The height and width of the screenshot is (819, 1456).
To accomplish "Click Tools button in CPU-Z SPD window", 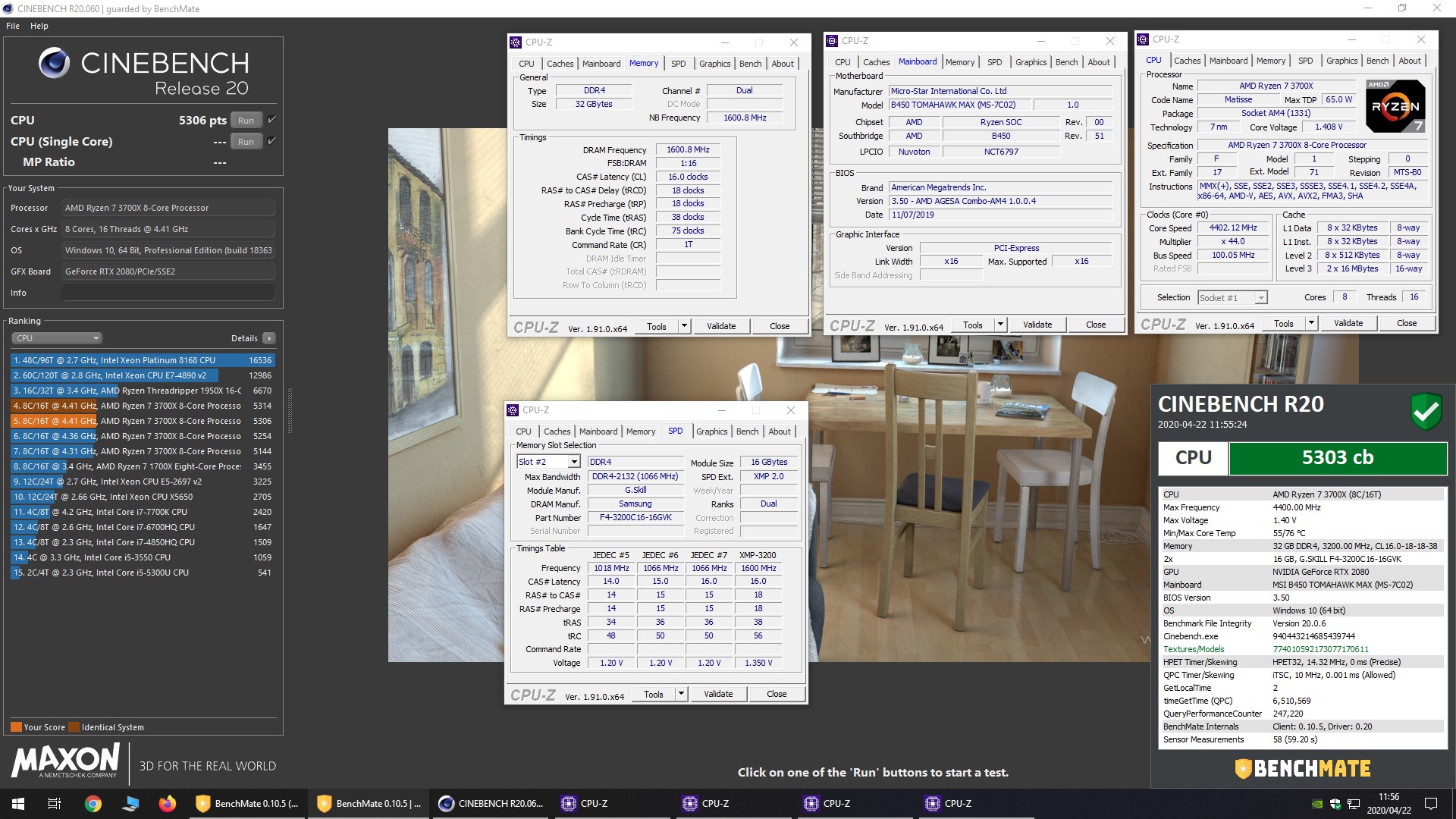I will tap(654, 694).
